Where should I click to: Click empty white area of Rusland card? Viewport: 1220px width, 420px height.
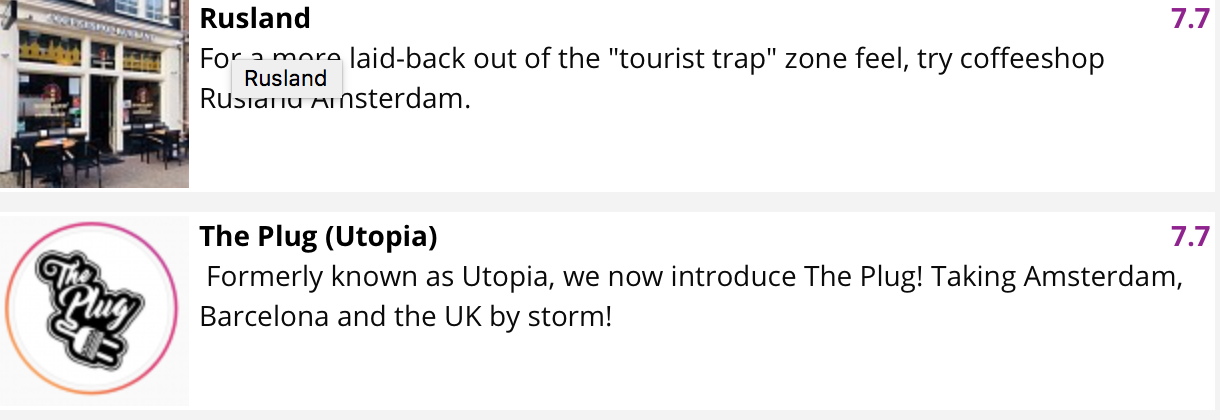[x=700, y=152]
